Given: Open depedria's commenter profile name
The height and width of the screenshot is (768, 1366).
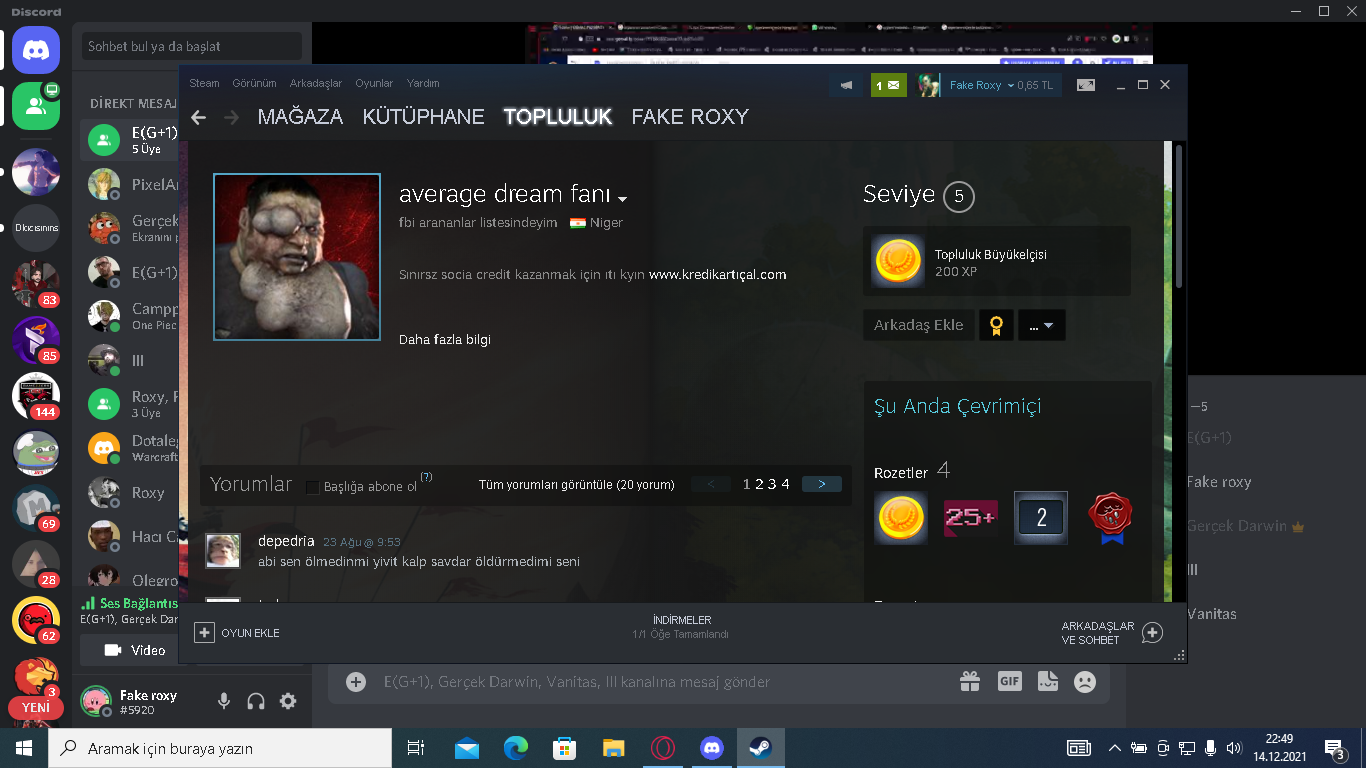Looking at the screenshot, I should pyautogui.click(x=286, y=541).
